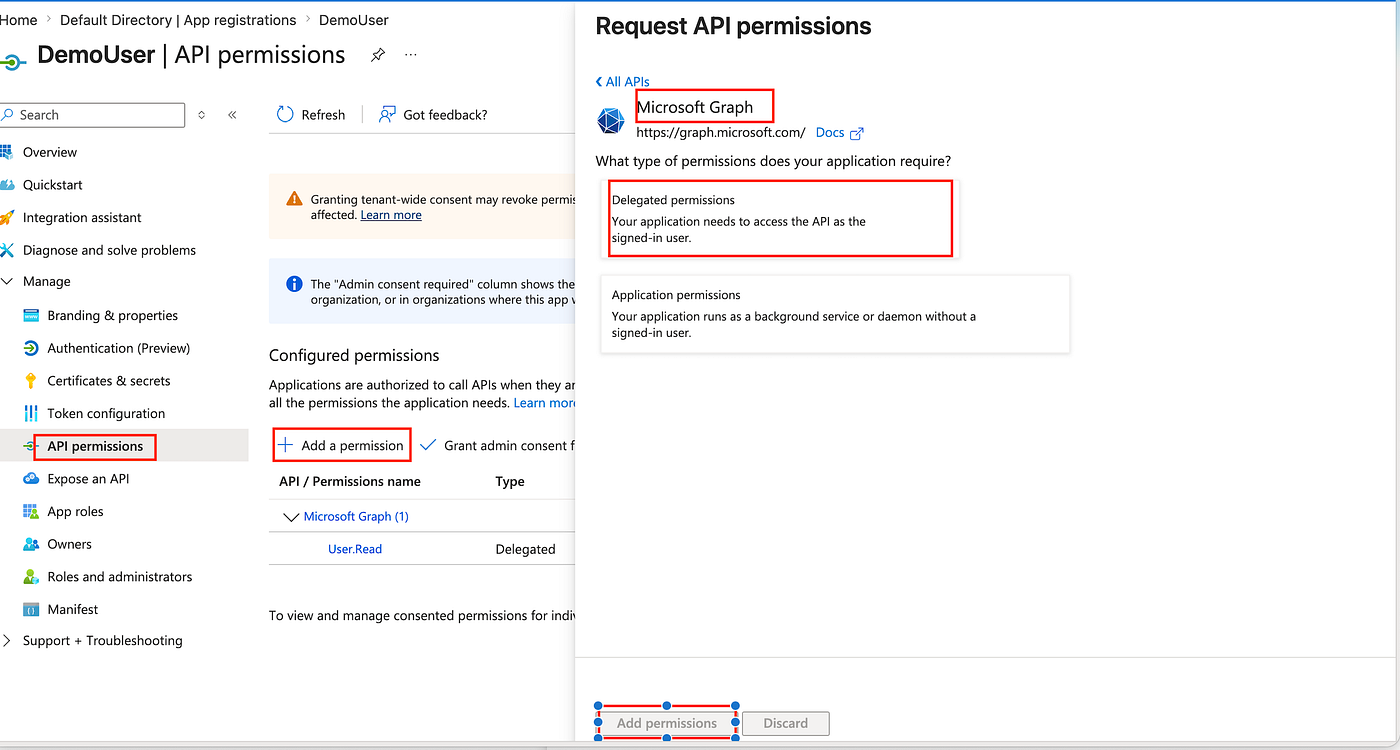The width and height of the screenshot is (1400, 750).
Task: Select Application permissions card
Action: point(835,314)
